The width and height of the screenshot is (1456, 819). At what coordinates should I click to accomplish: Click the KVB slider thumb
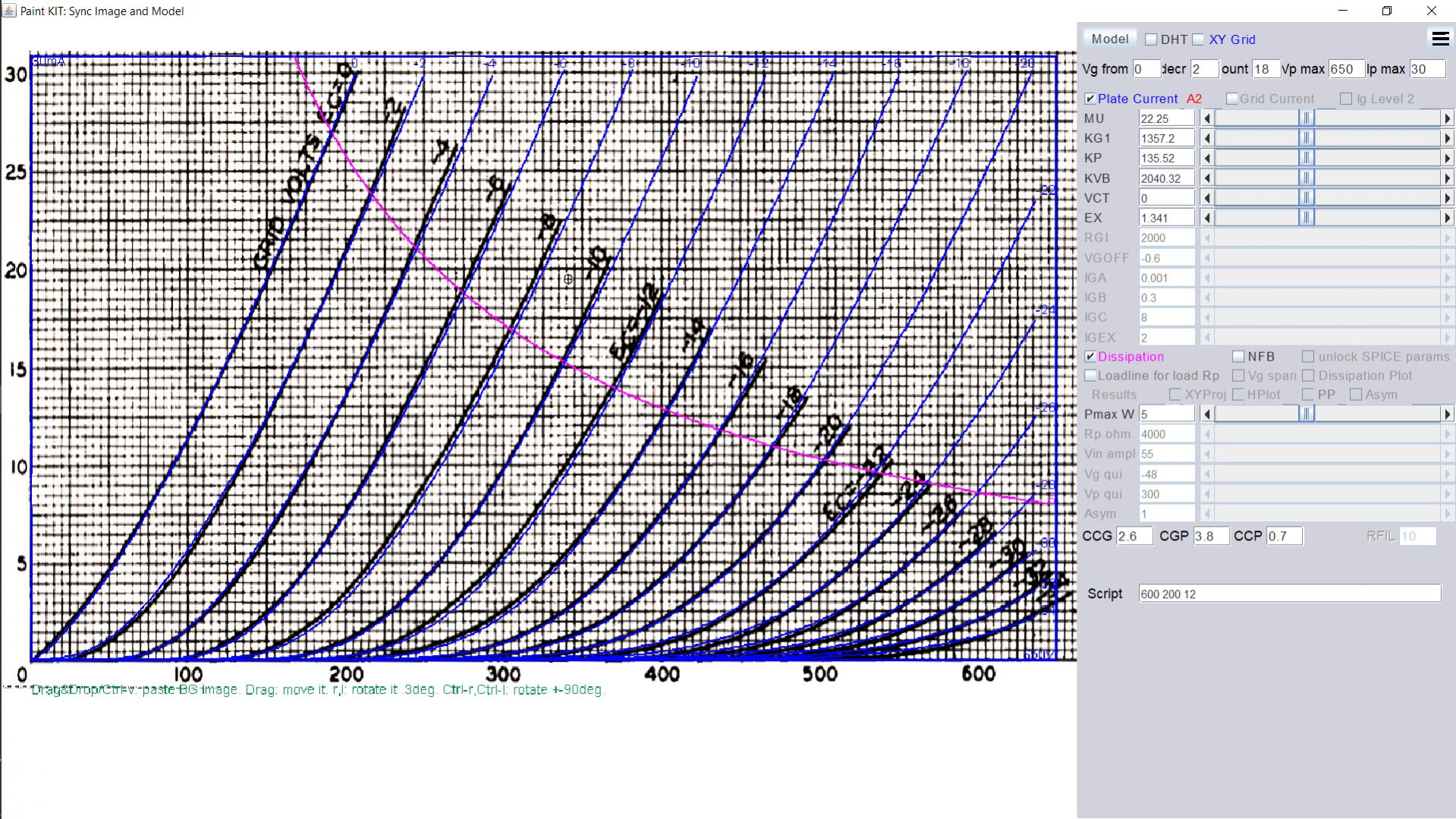coord(1307,178)
